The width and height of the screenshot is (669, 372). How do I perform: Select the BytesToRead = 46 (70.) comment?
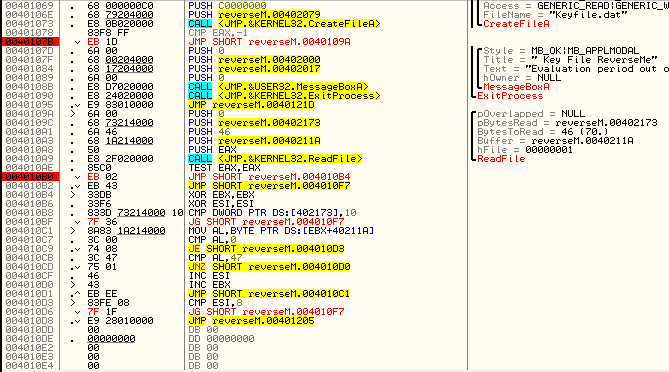[543, 132]
